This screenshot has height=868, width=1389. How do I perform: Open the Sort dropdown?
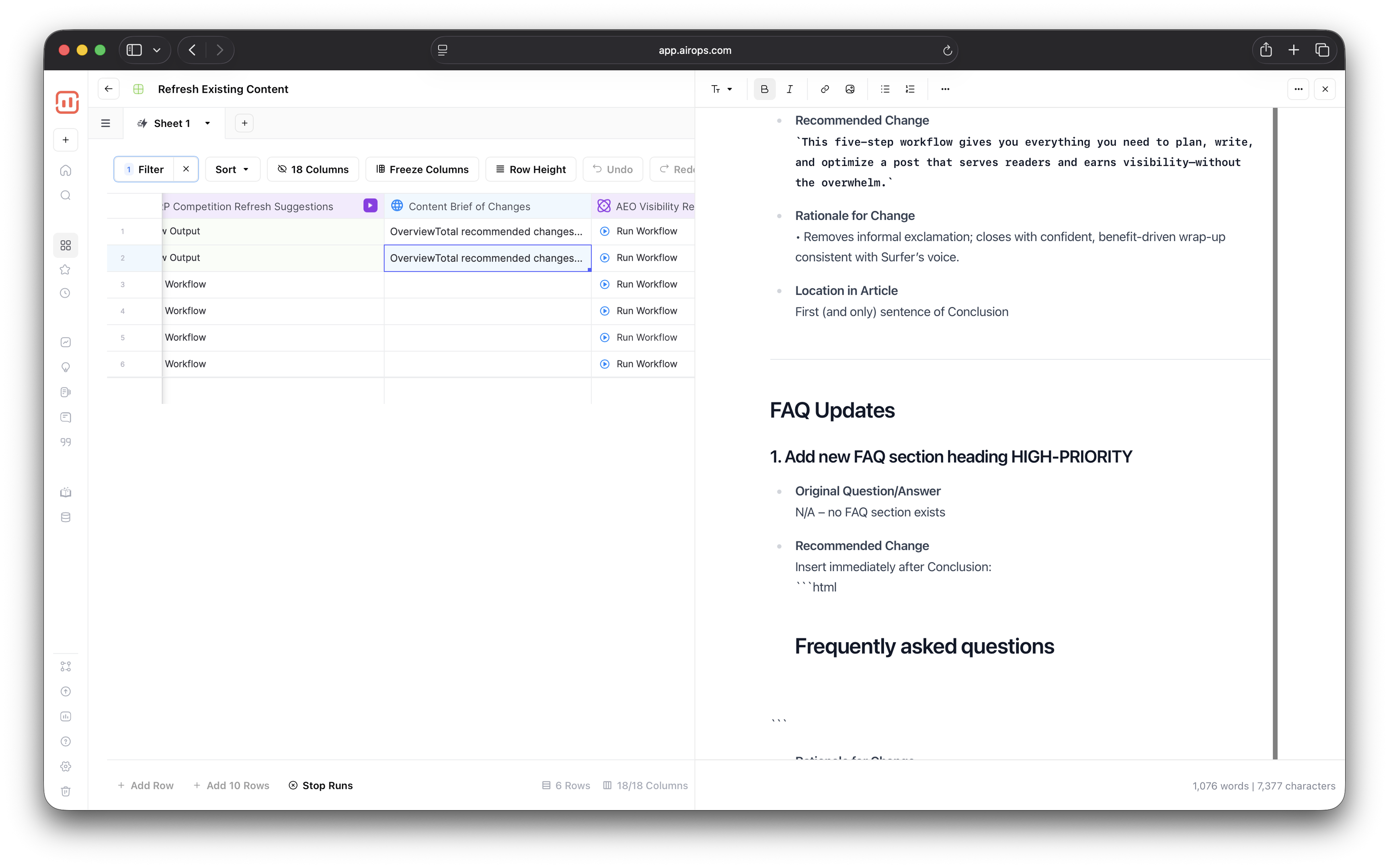(232, 169)
